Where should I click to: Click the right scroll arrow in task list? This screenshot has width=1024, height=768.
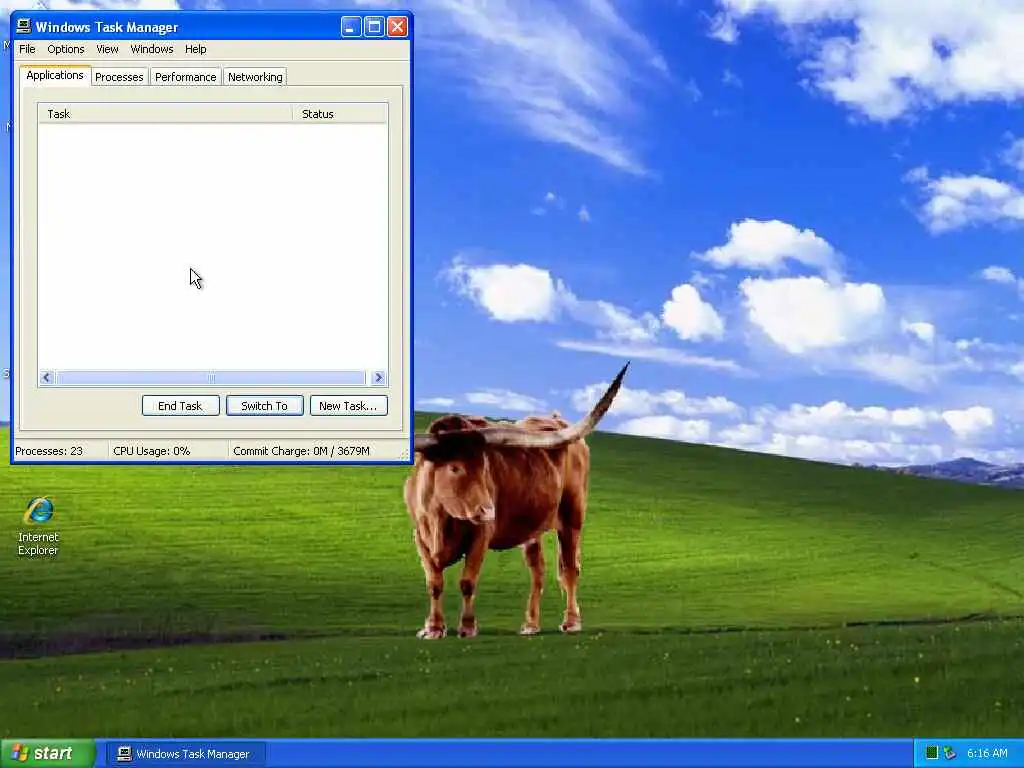[378, 377]
